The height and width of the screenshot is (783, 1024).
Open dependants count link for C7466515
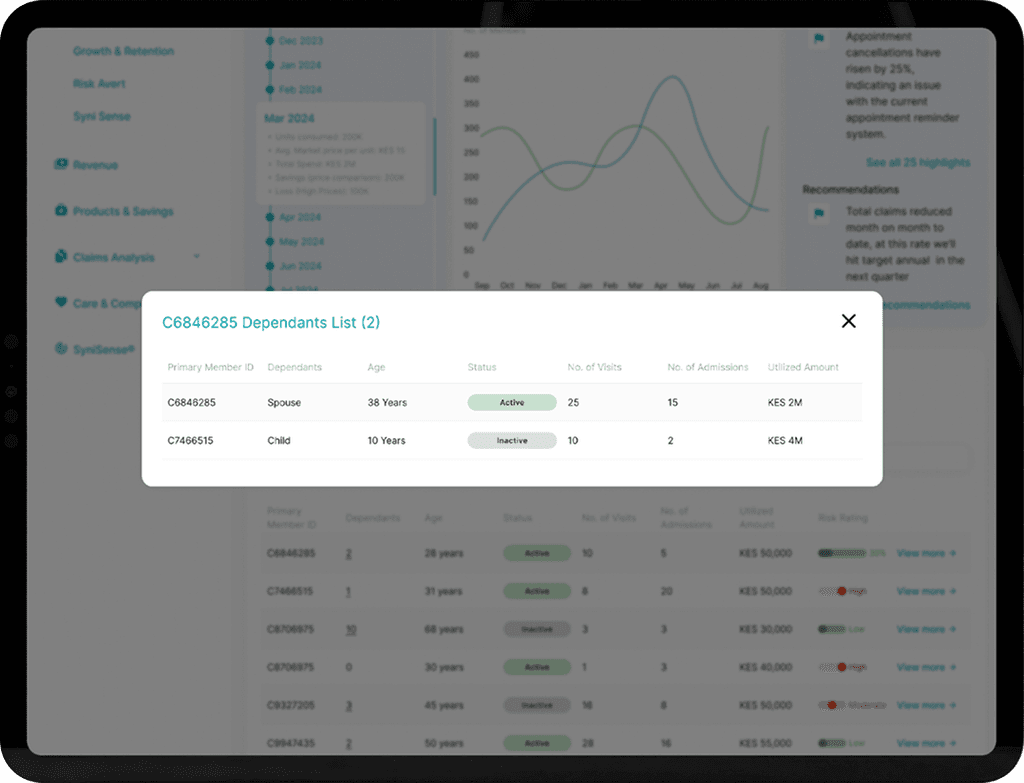(348, 592)
